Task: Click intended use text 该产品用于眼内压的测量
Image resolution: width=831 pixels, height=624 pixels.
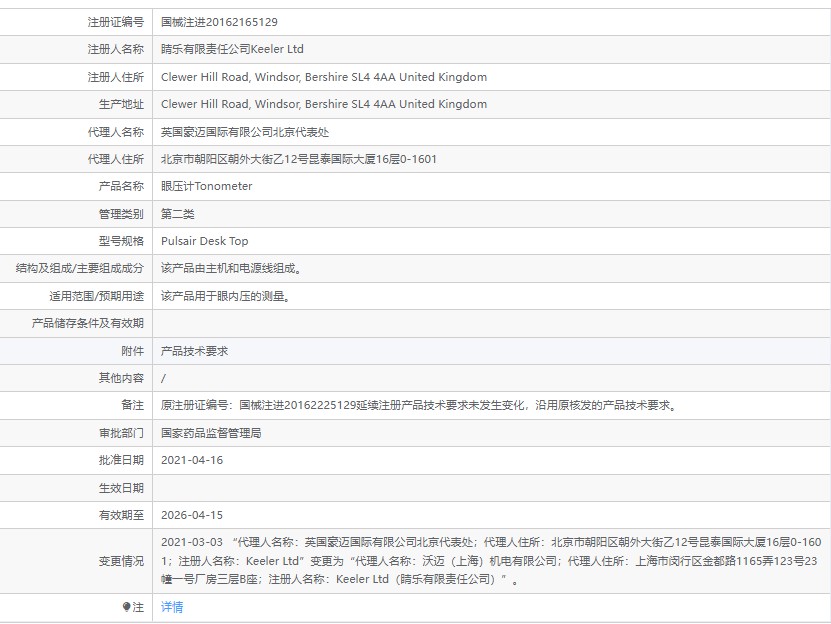Action: click(225, 296)
